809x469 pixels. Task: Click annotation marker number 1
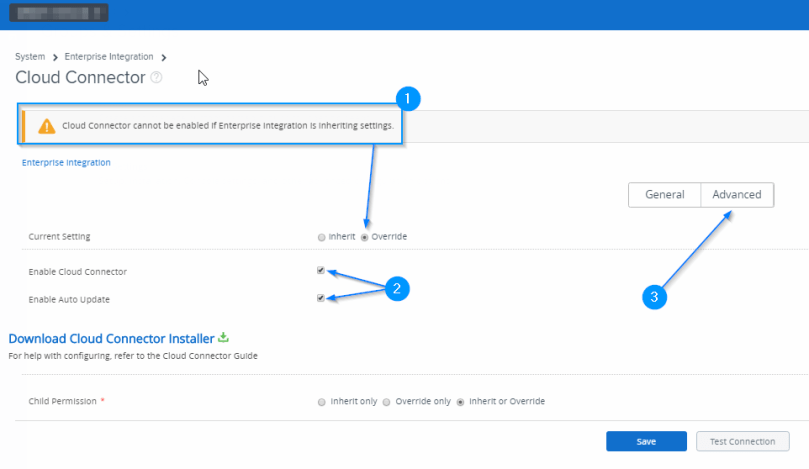pyautogui.click(x=407, y=98)
